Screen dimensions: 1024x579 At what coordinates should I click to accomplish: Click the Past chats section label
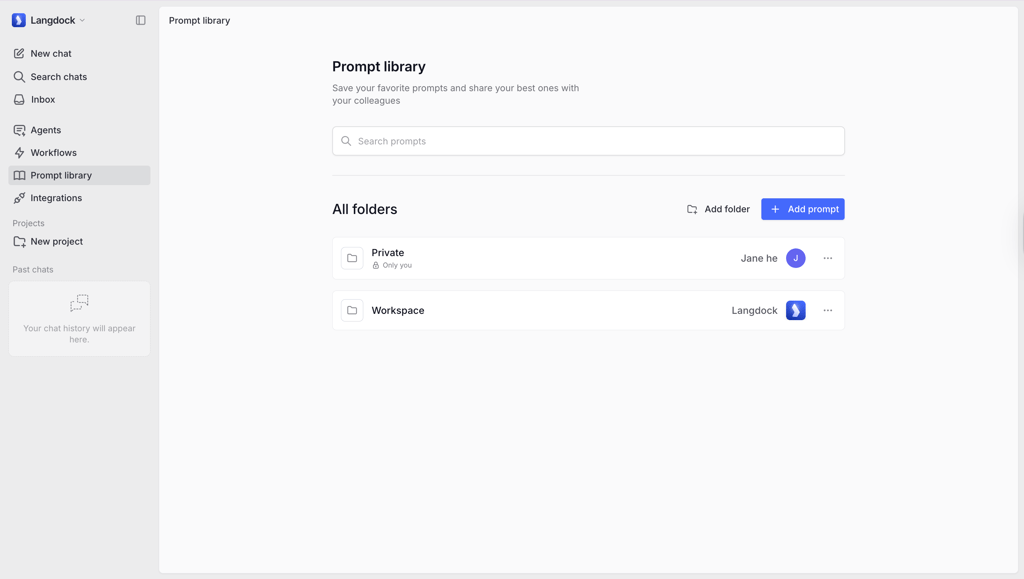(x=33, y=270)
